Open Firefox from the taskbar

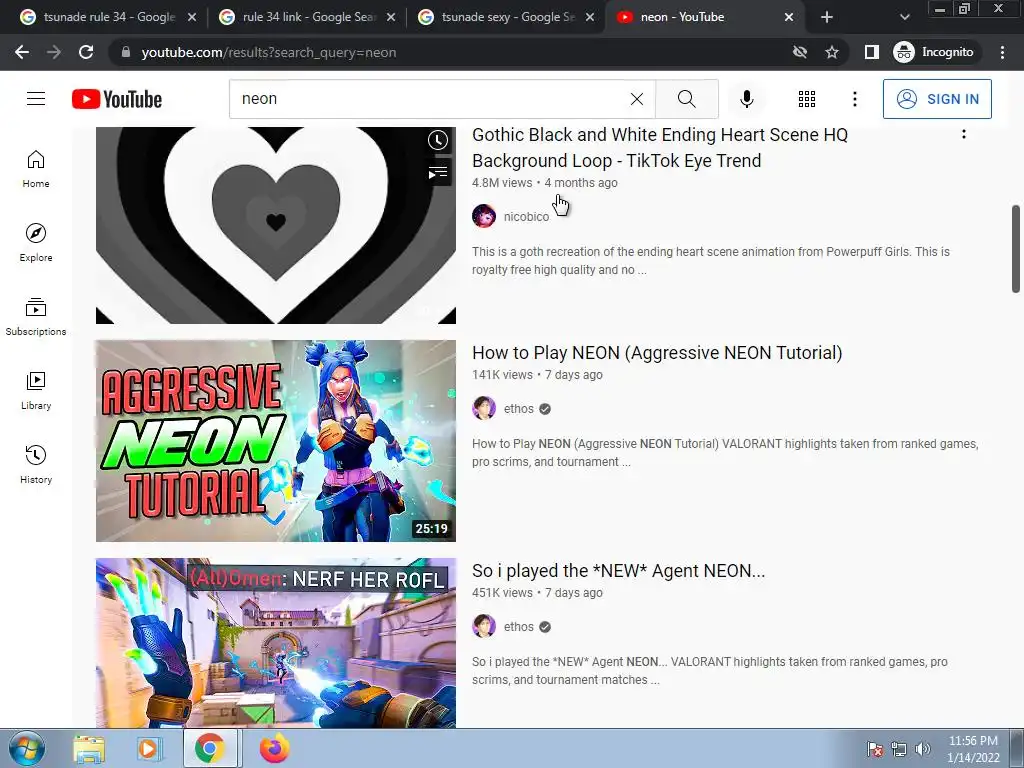tap(274, 749)
